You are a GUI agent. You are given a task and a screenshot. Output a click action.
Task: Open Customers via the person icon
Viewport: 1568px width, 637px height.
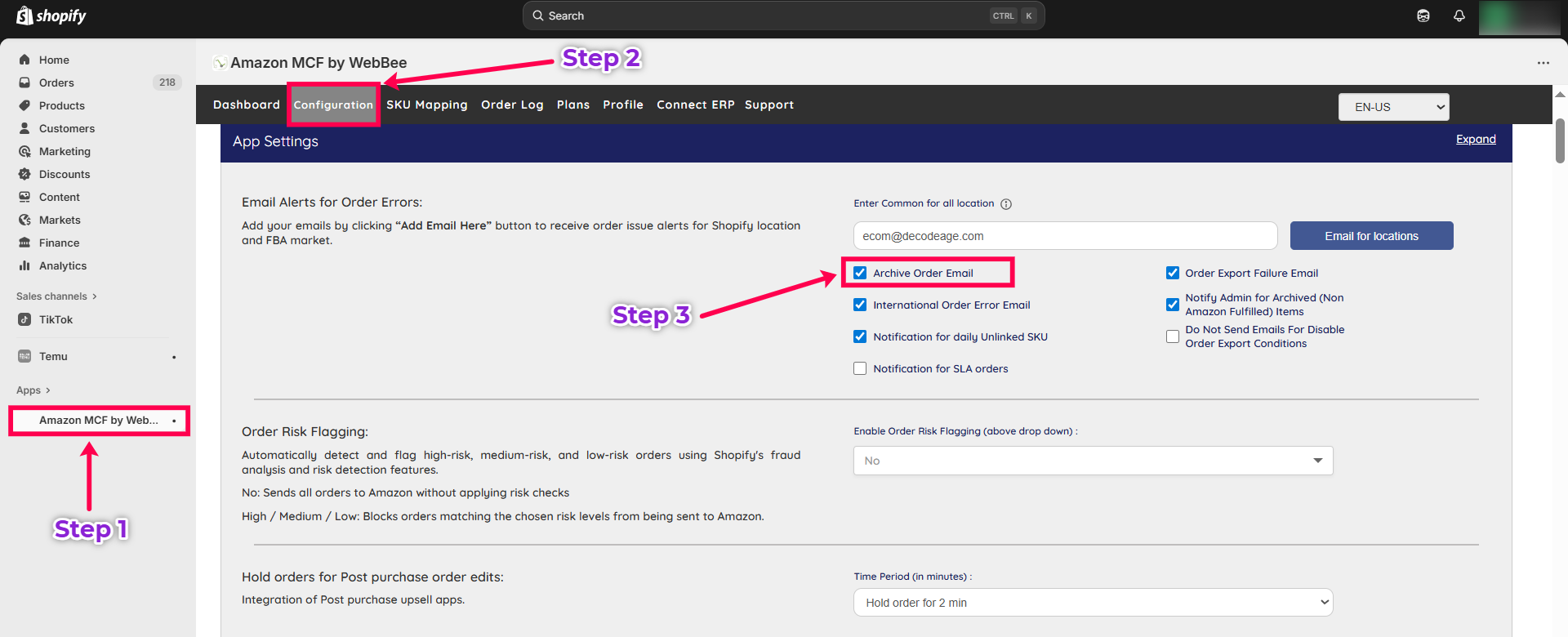coord(24,128)
